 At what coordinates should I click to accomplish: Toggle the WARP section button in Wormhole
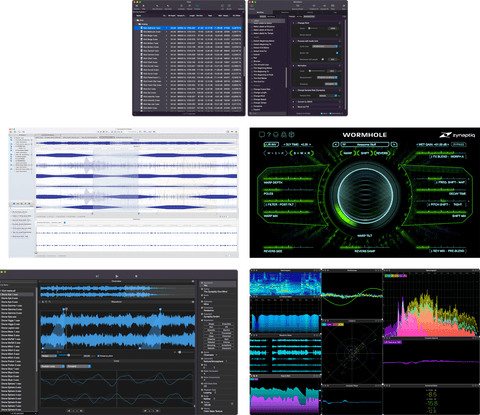[348, 153]
